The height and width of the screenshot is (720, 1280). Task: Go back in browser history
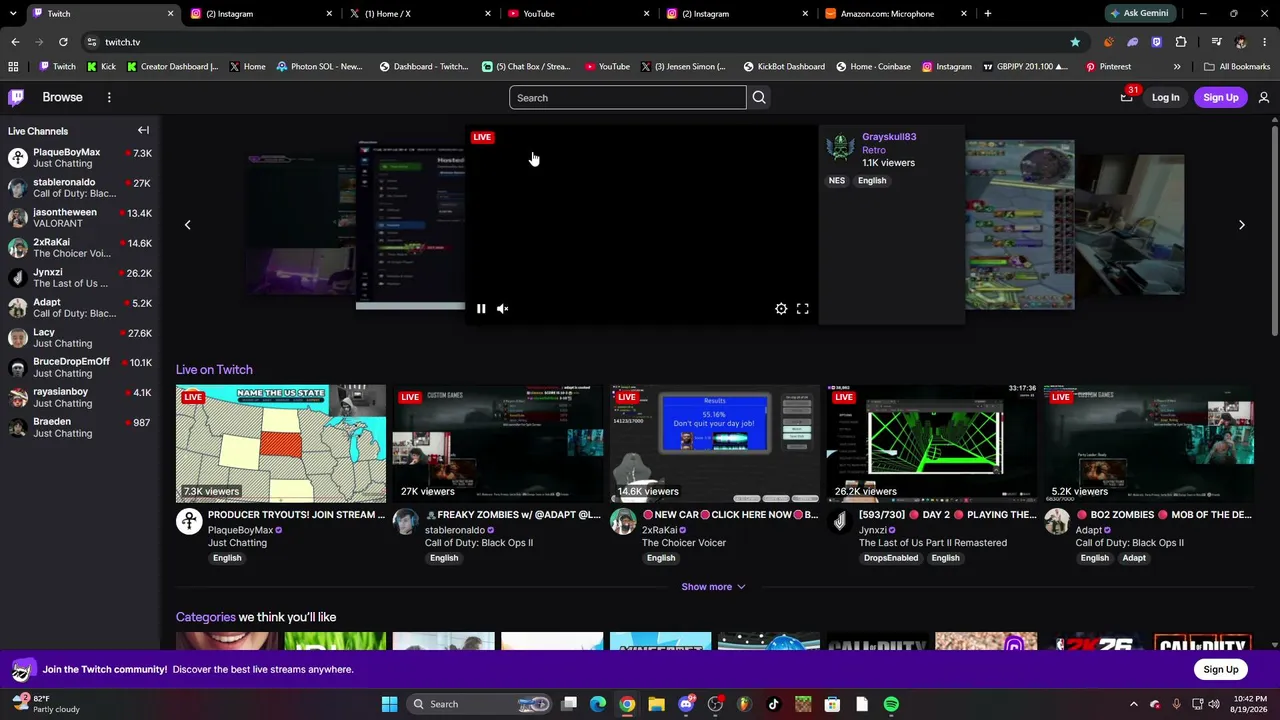15,42
